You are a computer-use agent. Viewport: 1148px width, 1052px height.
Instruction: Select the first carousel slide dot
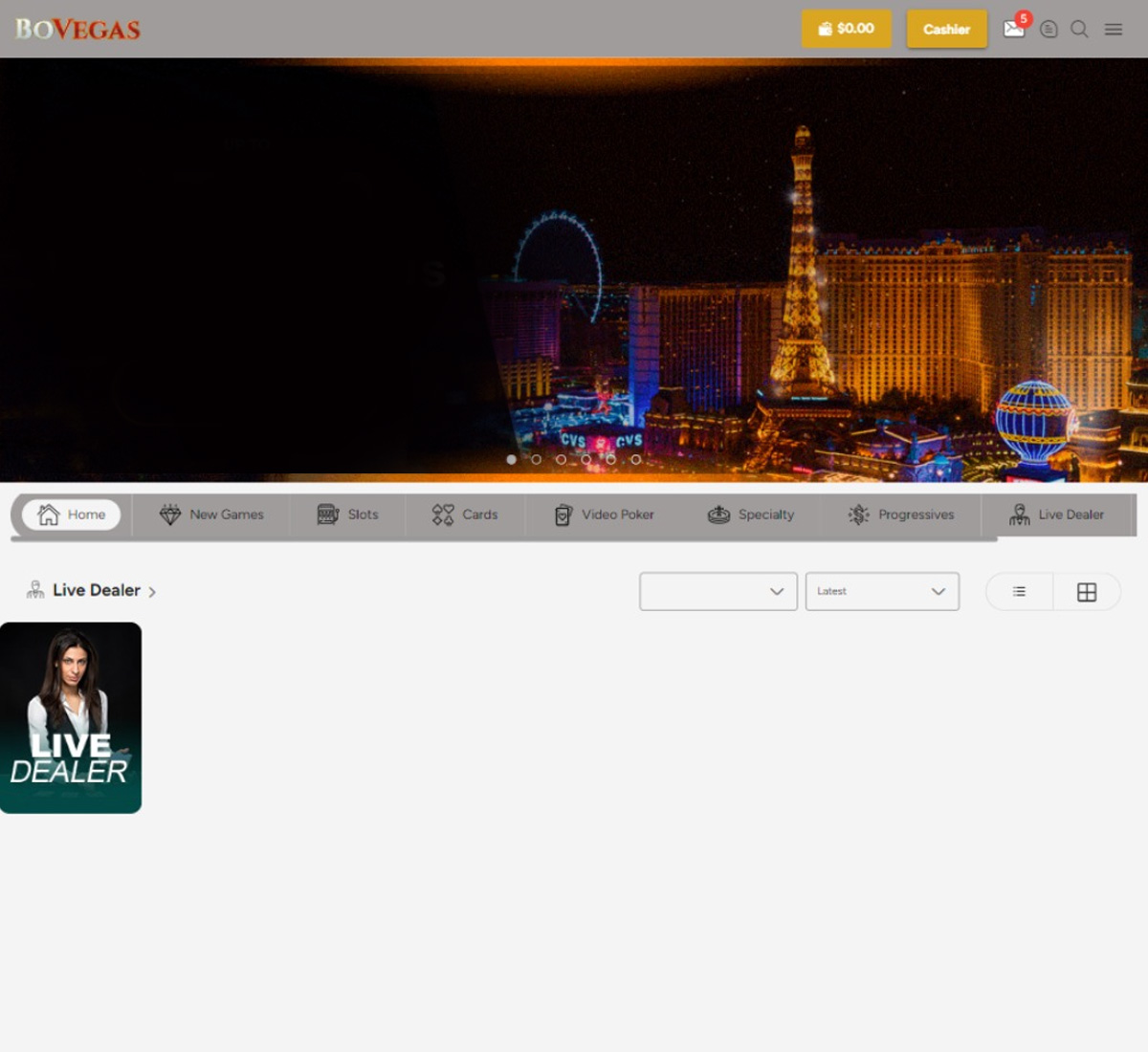[512, 460]
